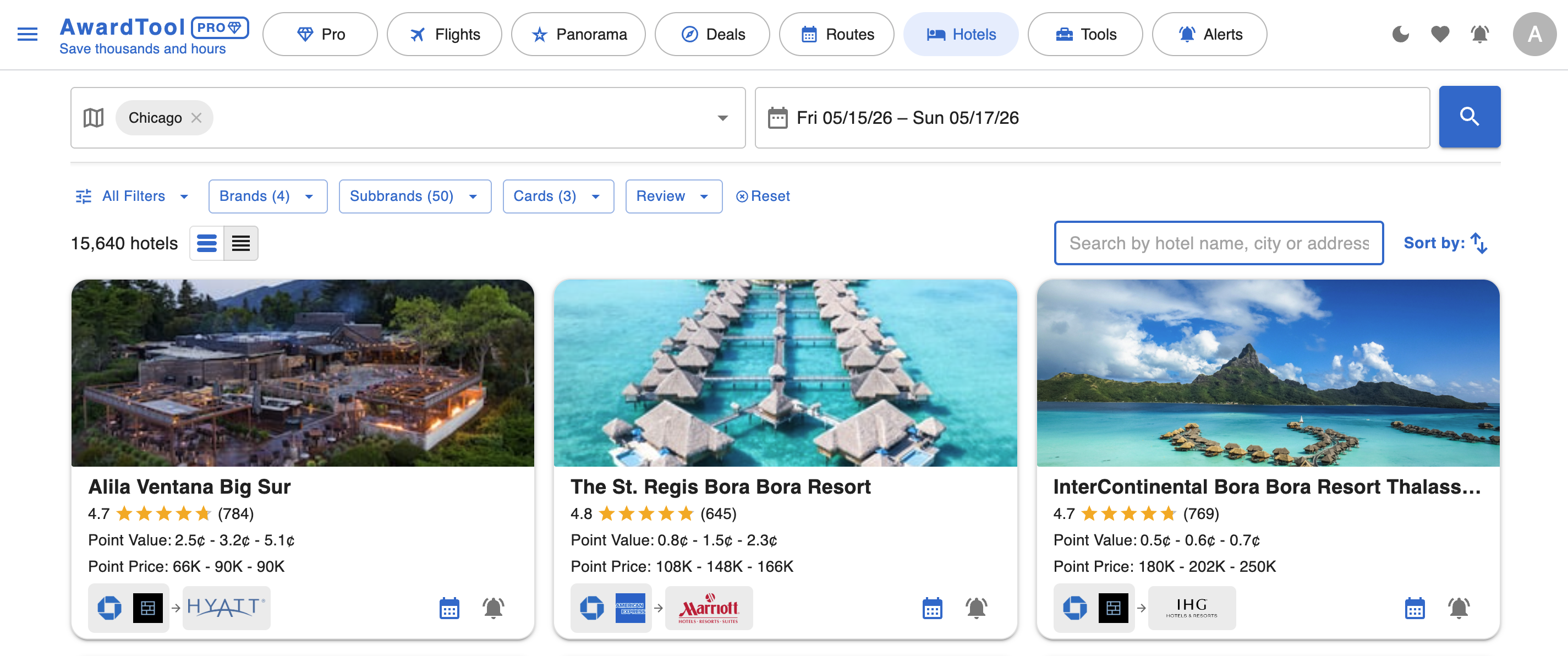Toggle dark mode moon icon
Screen dimensions: 1568x656
pos(1401,34)
